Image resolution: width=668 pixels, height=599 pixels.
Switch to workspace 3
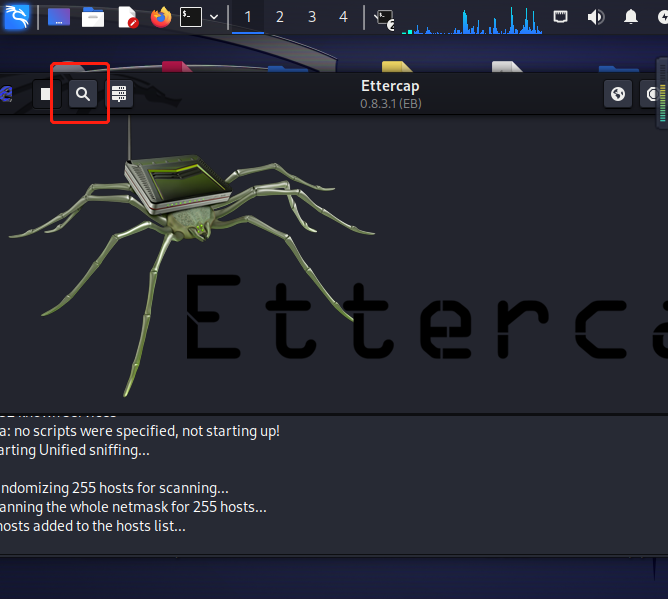pyautogui.click(x=312, y=17)
